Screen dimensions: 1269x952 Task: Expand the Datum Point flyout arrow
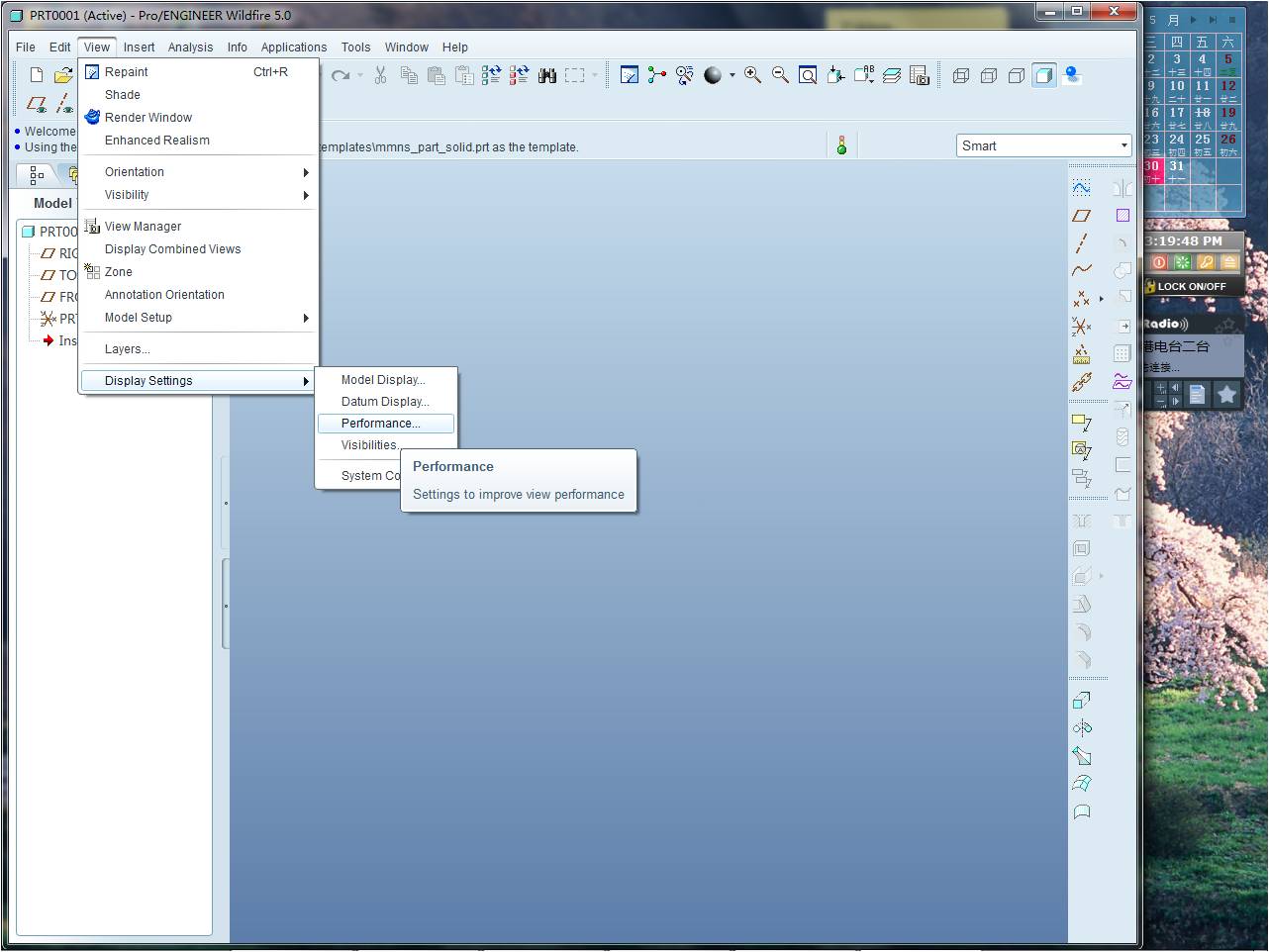(x=1101, y=298)
